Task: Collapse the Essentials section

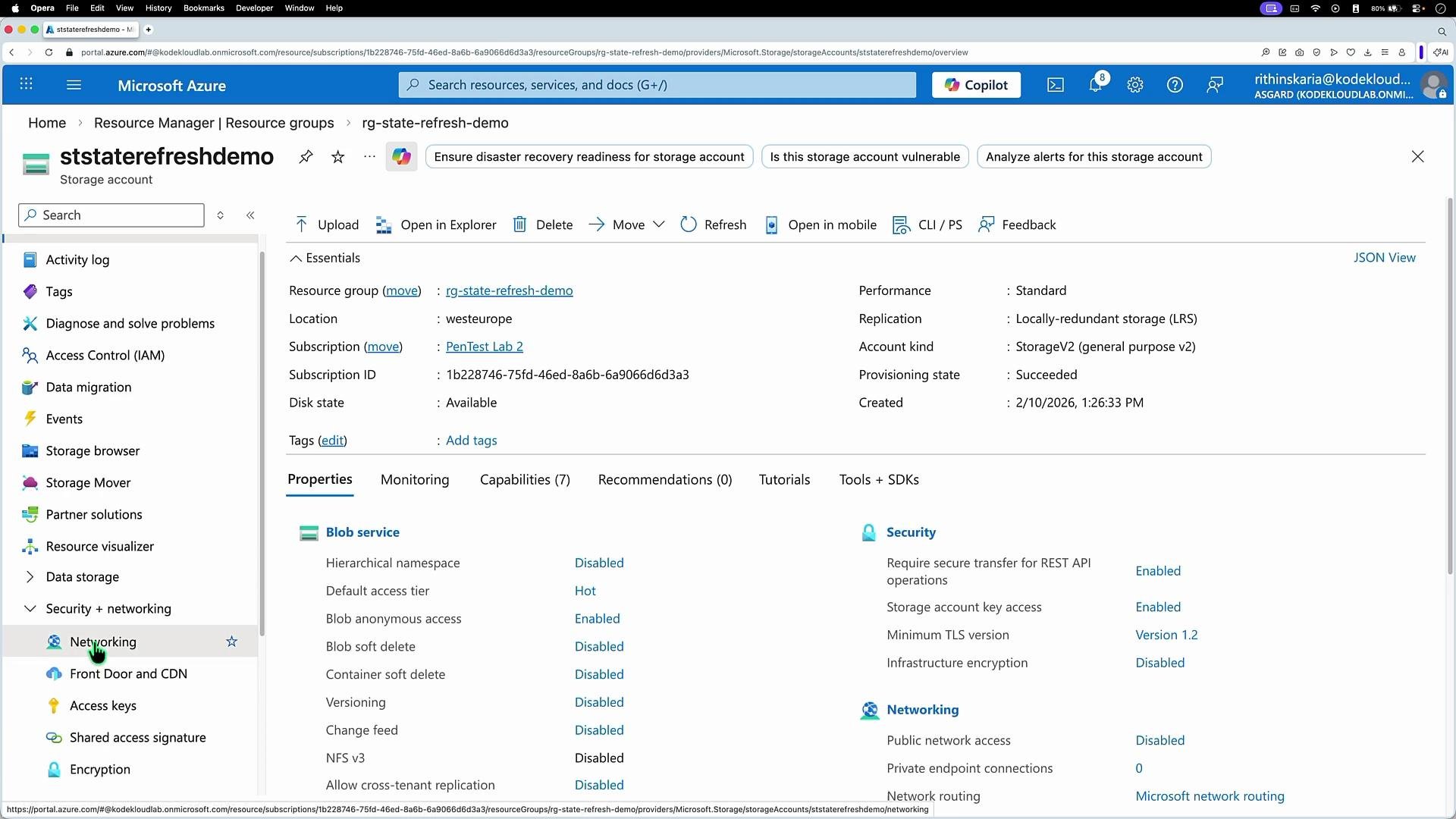Action: (x=325, y=258)
